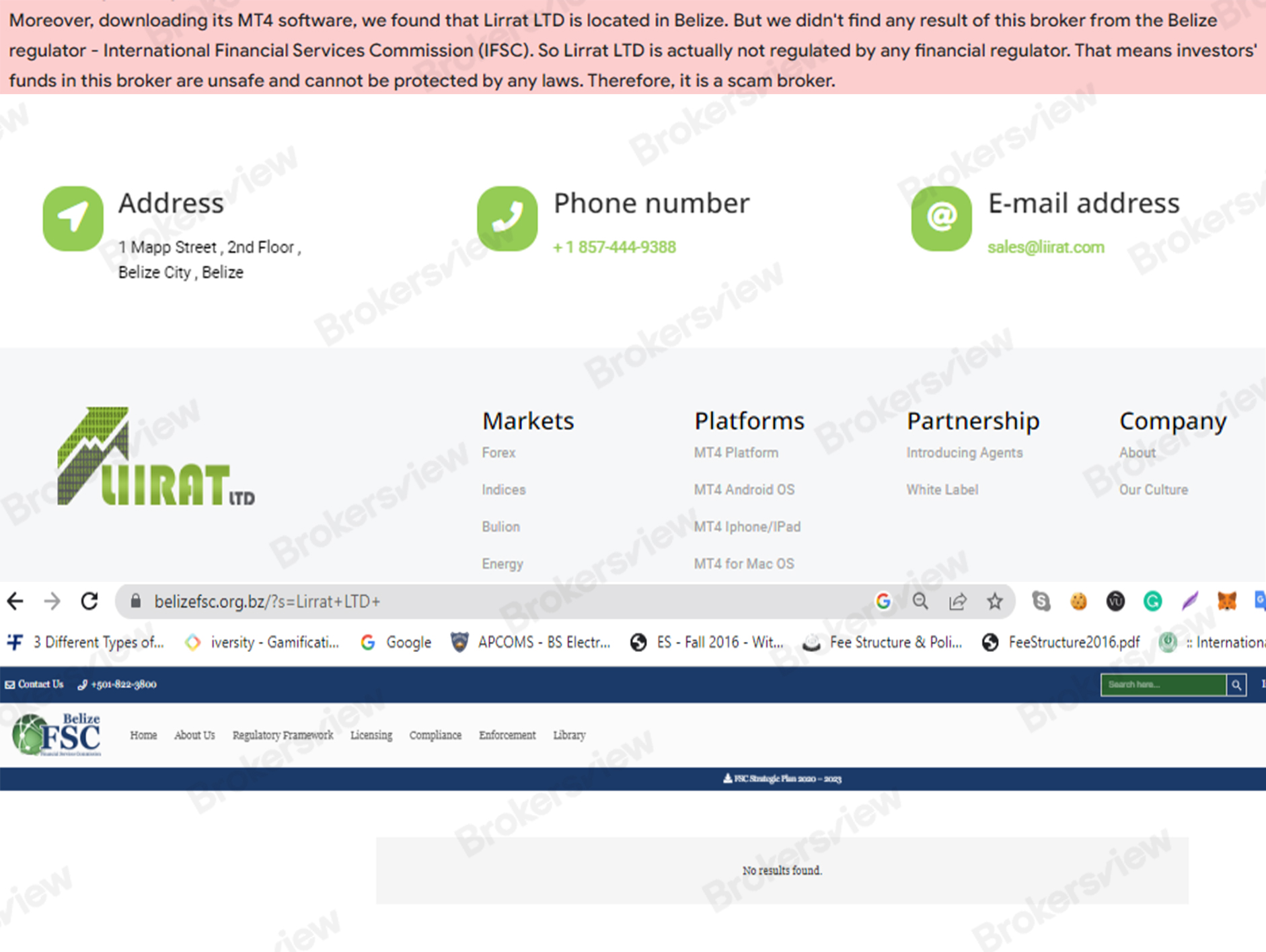Bookmark the page via star icon
1266x952 pixels.
coord(994,601)
